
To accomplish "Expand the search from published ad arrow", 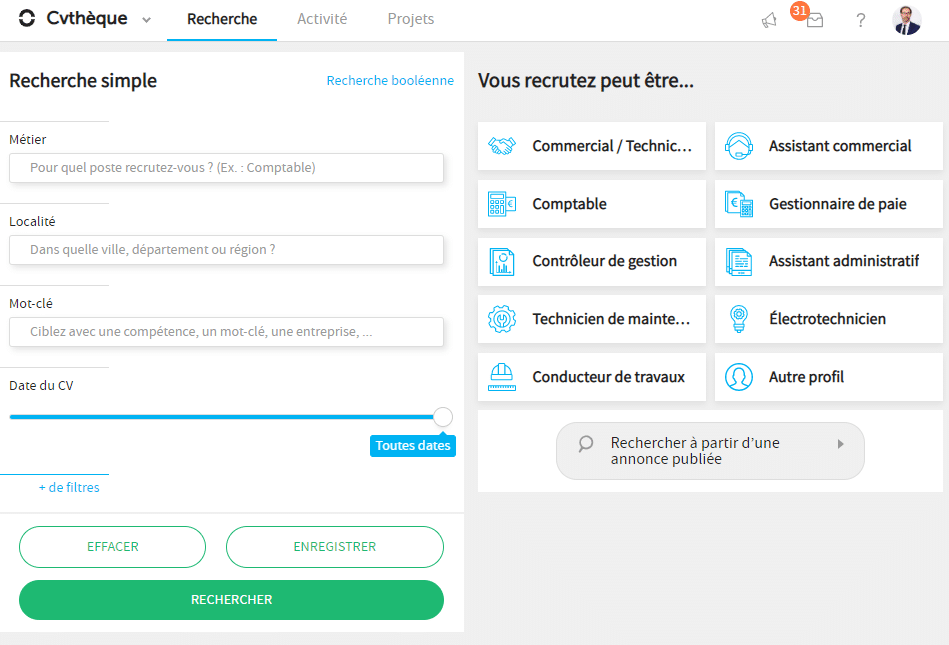I will 840,444.
